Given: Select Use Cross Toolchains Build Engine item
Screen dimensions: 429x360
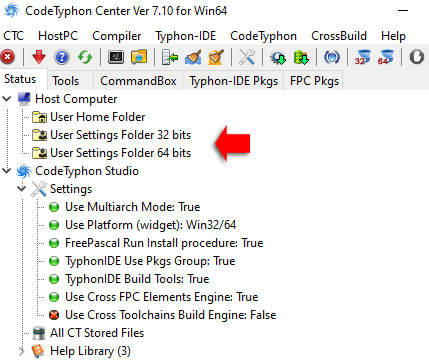Looking at the screenshot, I should [171, 315].
